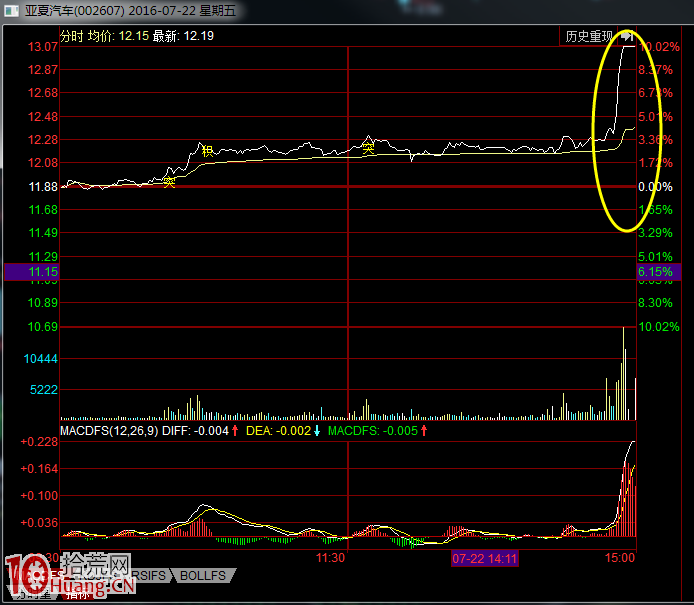694x605 pixels.
Task: Click the highlighted 6.15% percentage label
Action: [658, 272]
